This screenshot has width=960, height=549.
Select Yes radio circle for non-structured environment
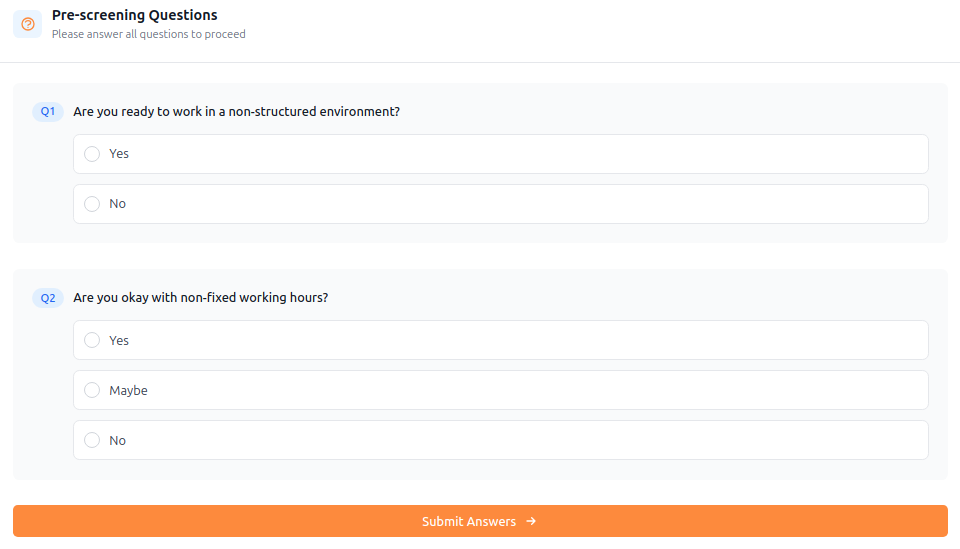click(92, 154)
